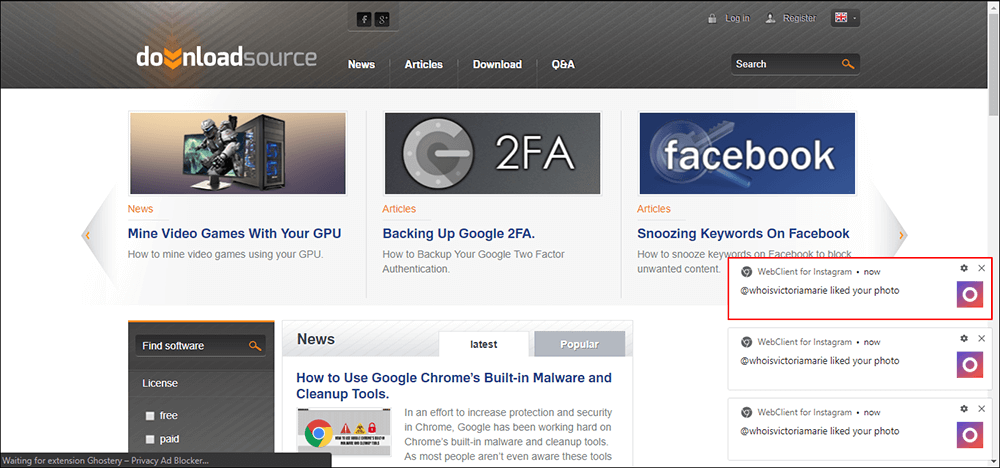
Task: Click Articles label above Backing Up Google 2FA
Action: (x=399, y=209)
